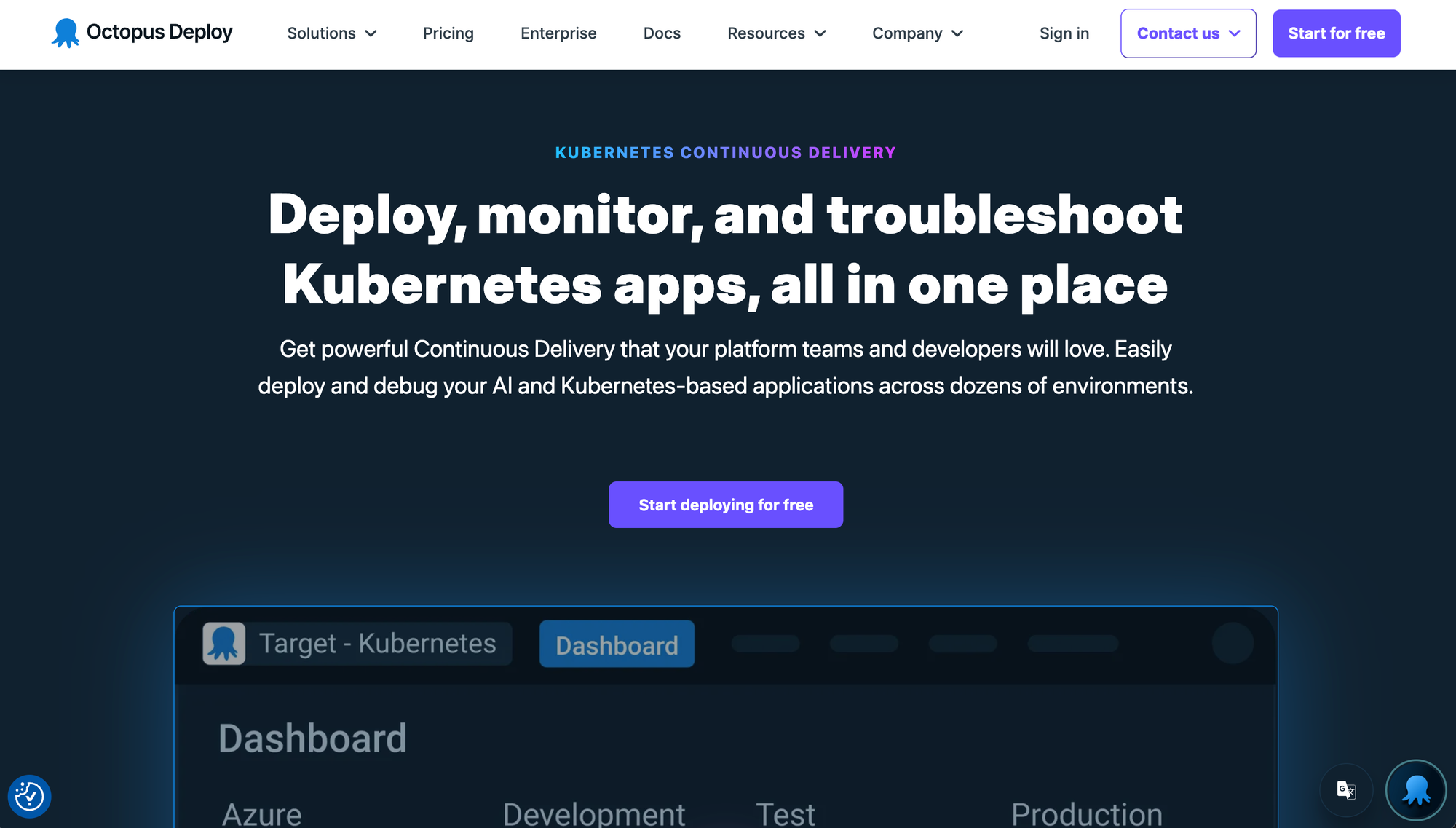Click the octopus icon beside Target - Kubernetes
The width and height of the screenshot is (1456, 828).
pos(223,643)
